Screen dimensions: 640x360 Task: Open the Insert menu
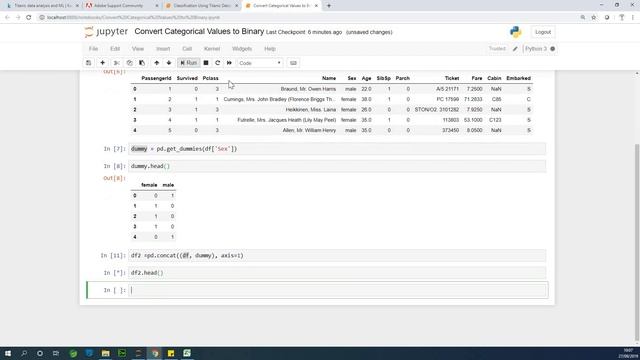(x=163, y=49)
